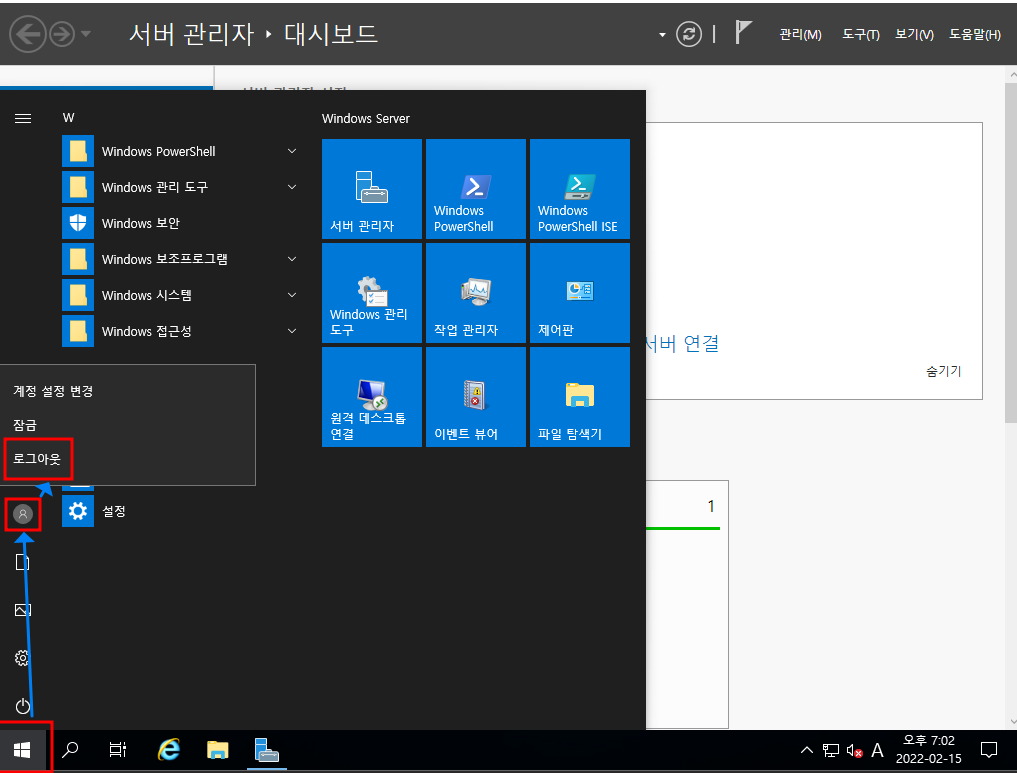Open the 도움말(H) menu
The width and height of the screenshot is (1017, 773).
[x=975, y=34]
